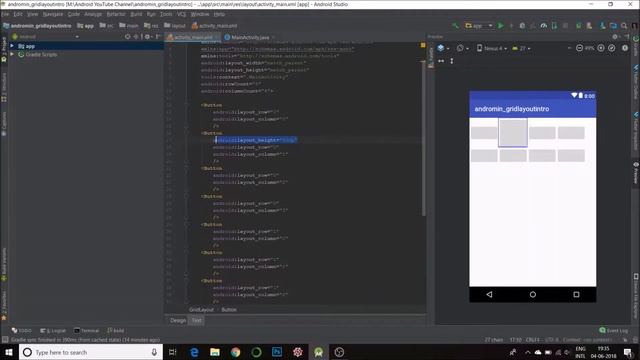640x360 pixels.
Task: Open the Terminal tool window
Action: coord(87,331)
